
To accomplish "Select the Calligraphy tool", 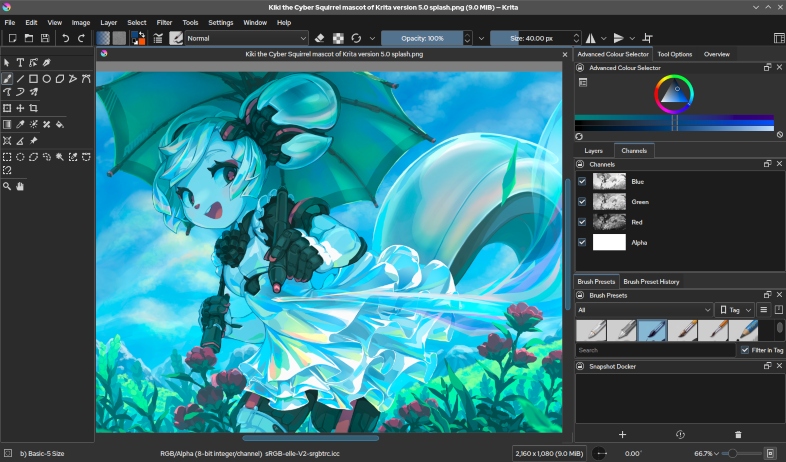I will tap(47, 63).
